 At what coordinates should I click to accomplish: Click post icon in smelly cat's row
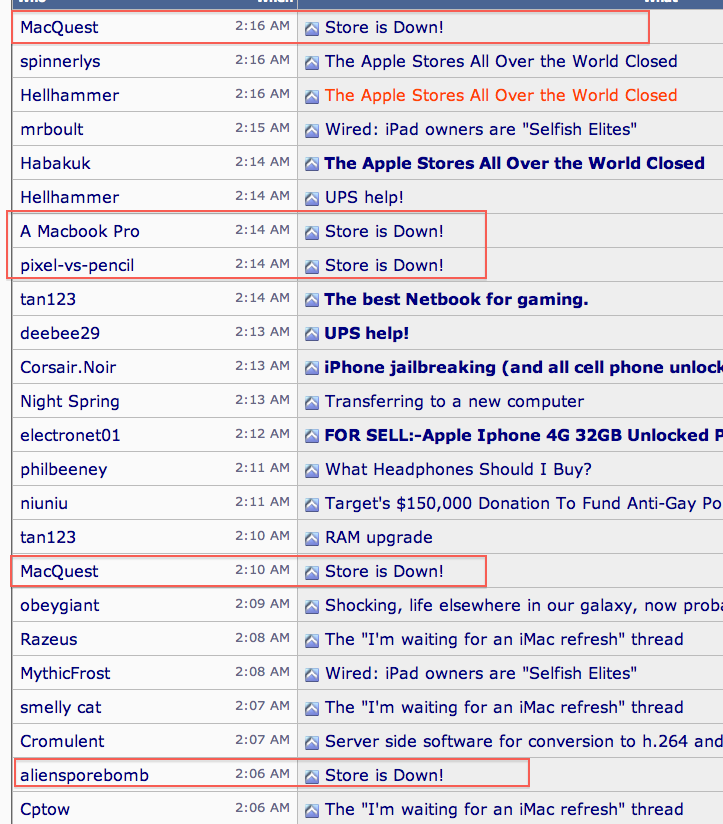(x=312, y=709)
